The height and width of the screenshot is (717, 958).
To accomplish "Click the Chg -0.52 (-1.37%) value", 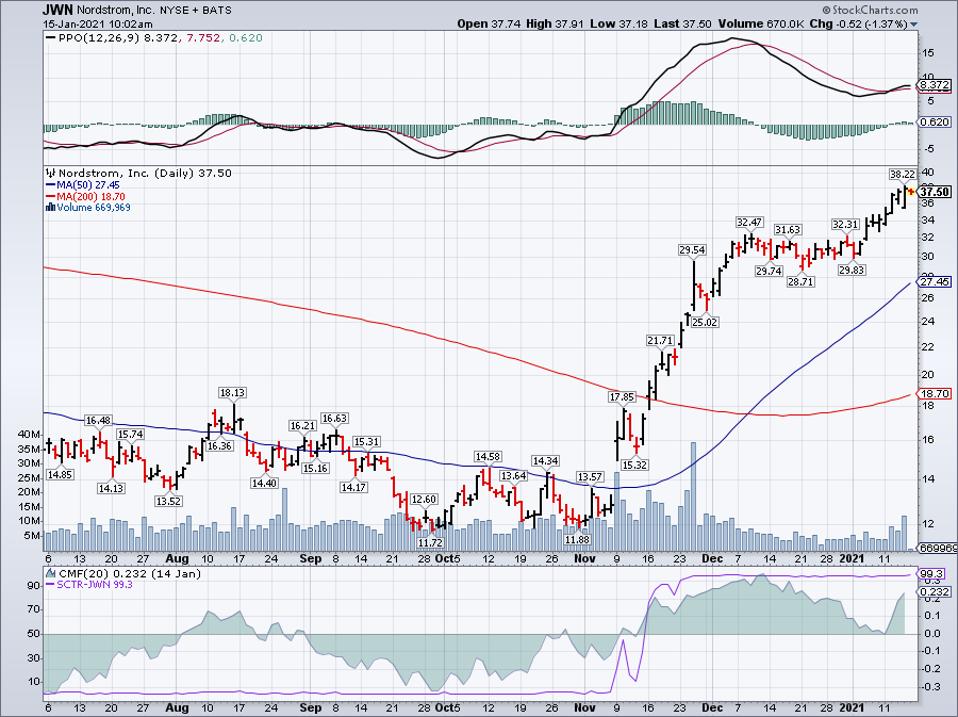I will 859,24.
